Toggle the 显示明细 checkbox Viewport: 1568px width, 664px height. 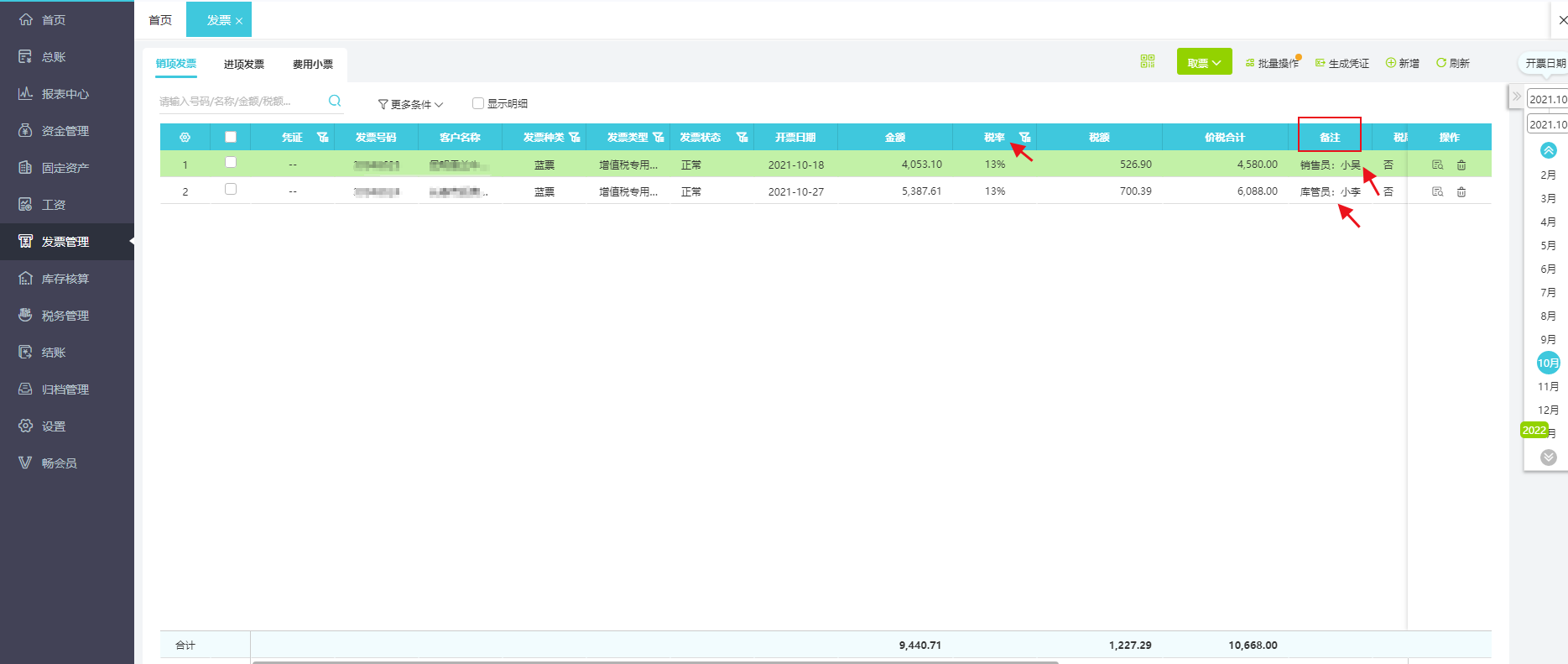478,103
